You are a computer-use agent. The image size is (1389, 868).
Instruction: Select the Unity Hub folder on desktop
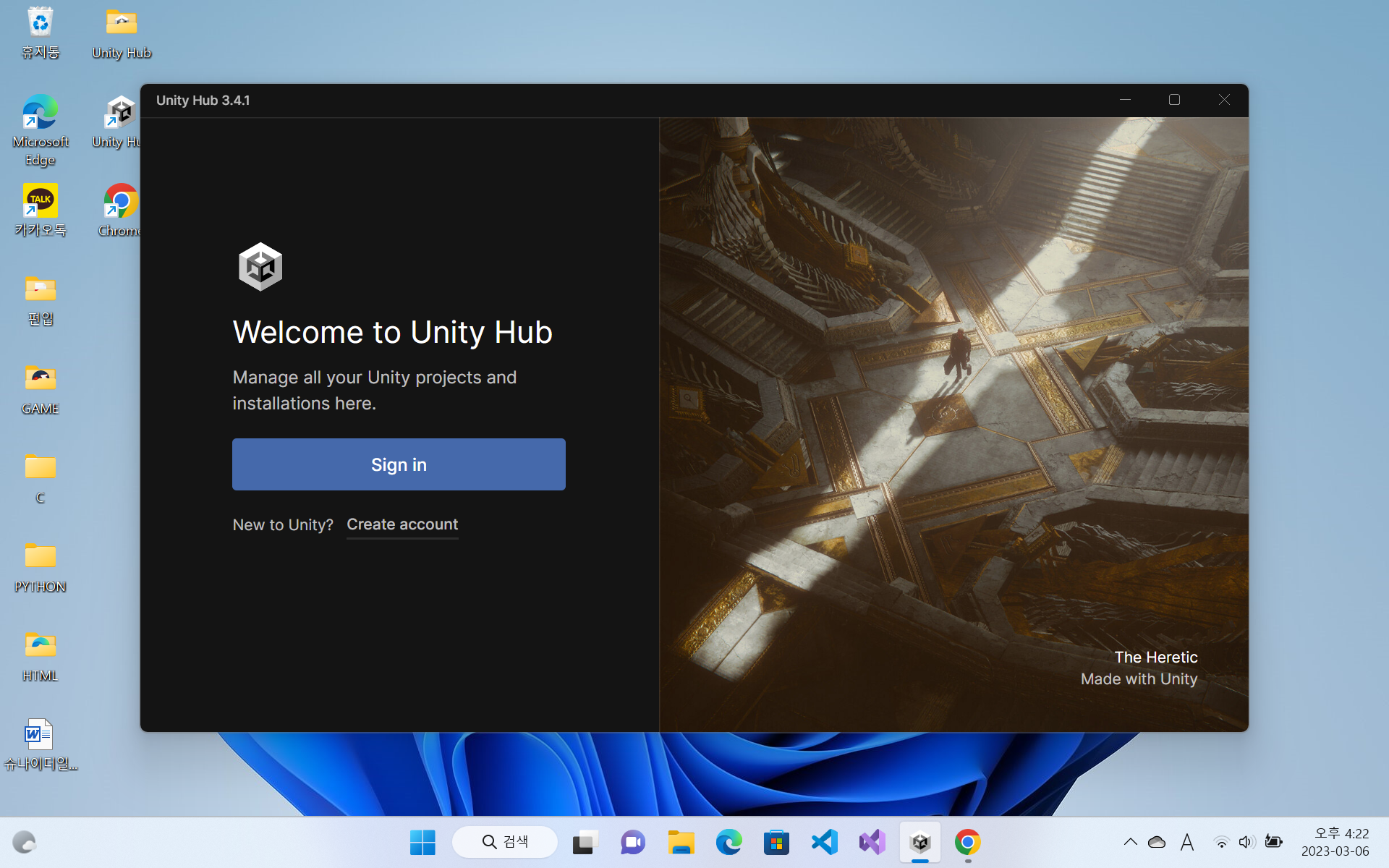click(x=122, y=33)
